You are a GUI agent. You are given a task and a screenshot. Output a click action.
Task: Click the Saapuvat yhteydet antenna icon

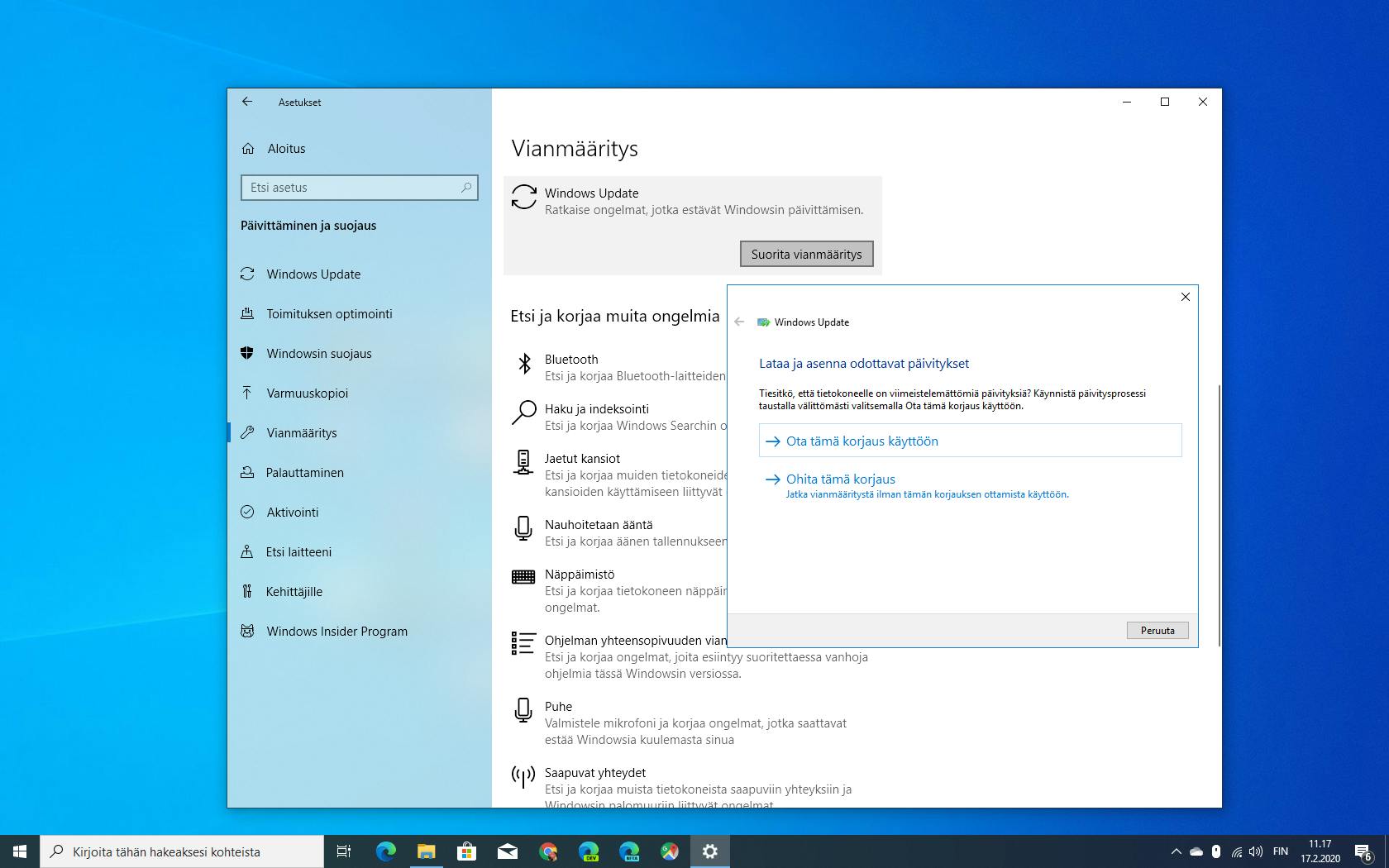tap(523, 776)
